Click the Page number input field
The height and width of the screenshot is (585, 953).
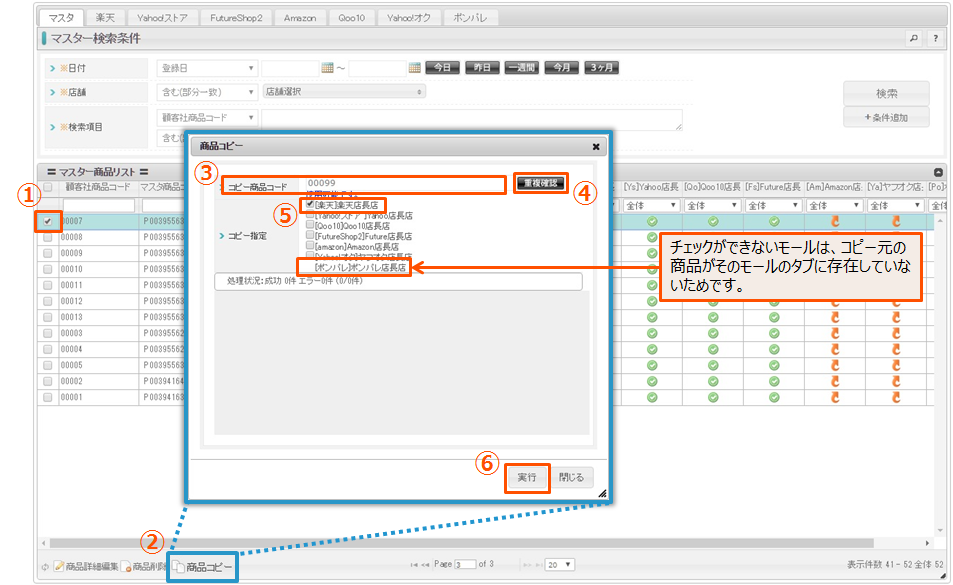tap(465, 565)
